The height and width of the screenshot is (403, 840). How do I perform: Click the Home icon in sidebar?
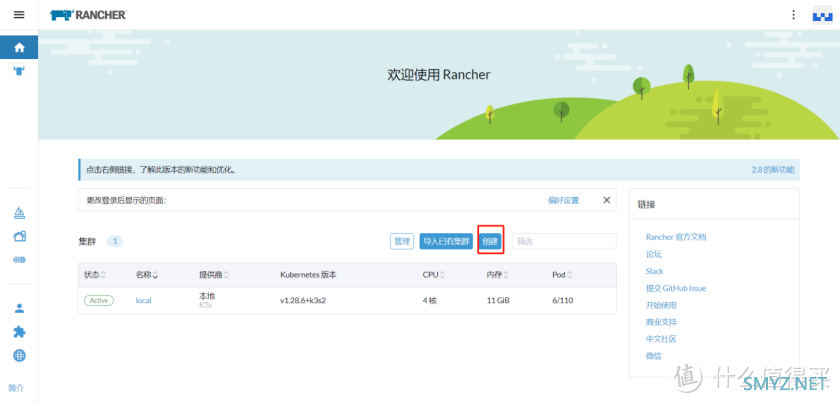19,47
